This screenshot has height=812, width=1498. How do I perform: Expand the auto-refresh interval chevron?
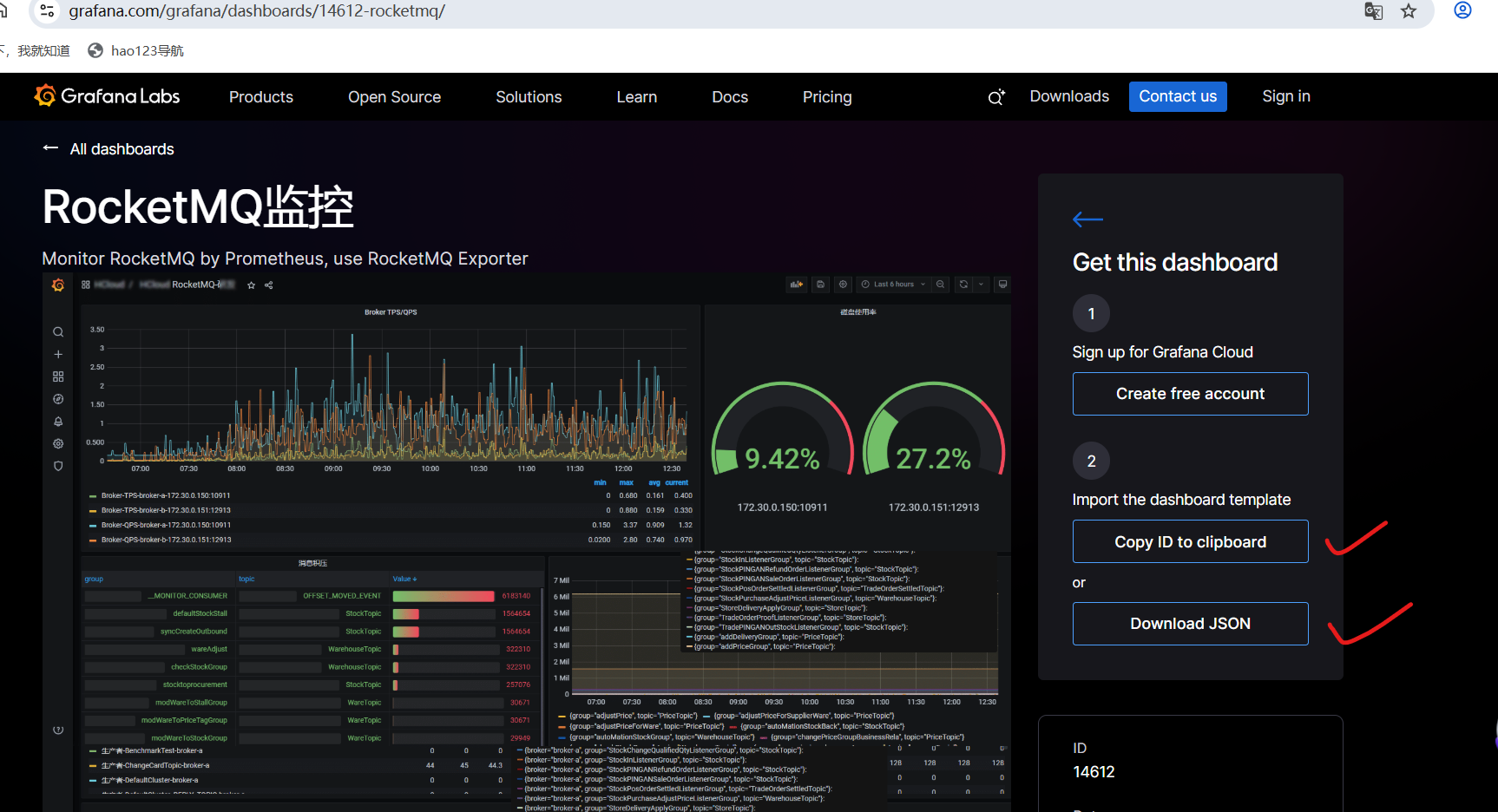point(981,284)
